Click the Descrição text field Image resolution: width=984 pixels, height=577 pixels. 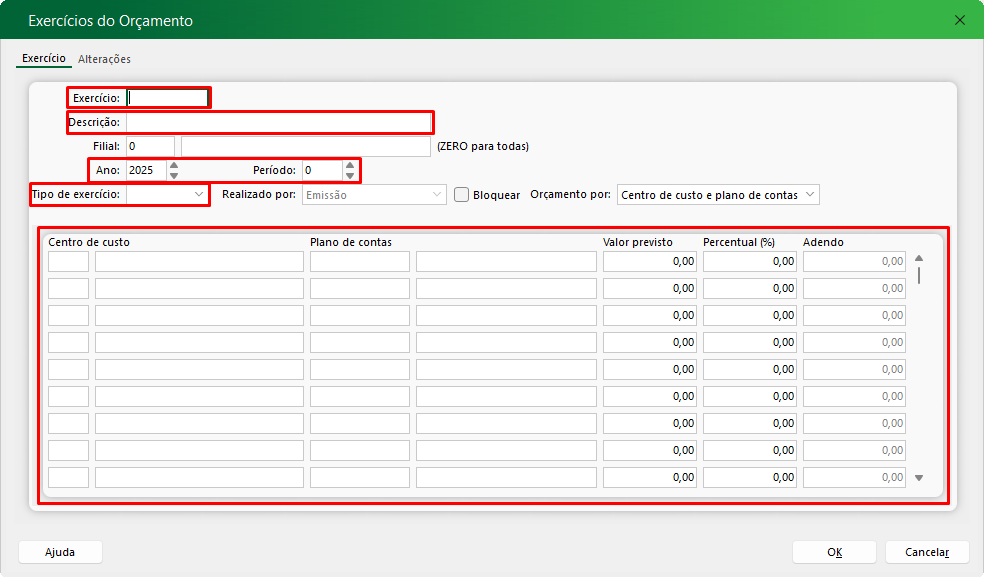click(278, 122)
